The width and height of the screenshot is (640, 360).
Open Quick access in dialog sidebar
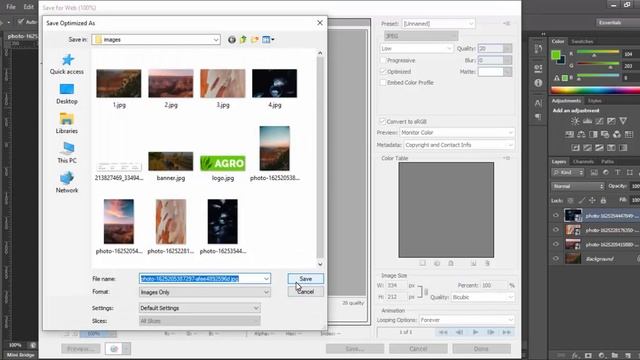pos(67,64)
